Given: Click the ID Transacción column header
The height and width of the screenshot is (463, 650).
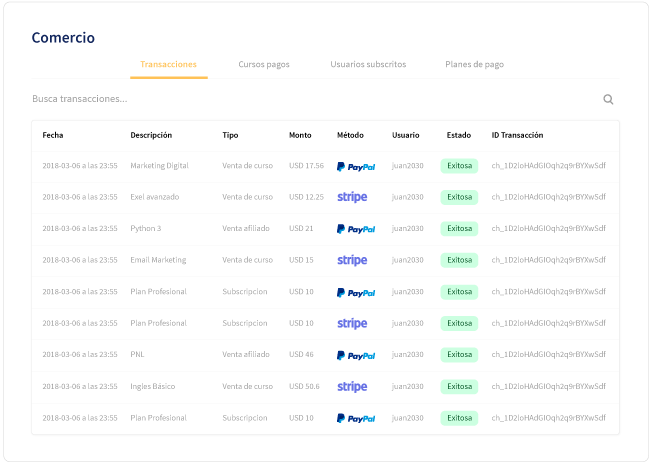Looking at the screenshot, I should pyautogui.click(x=517, y=135).
